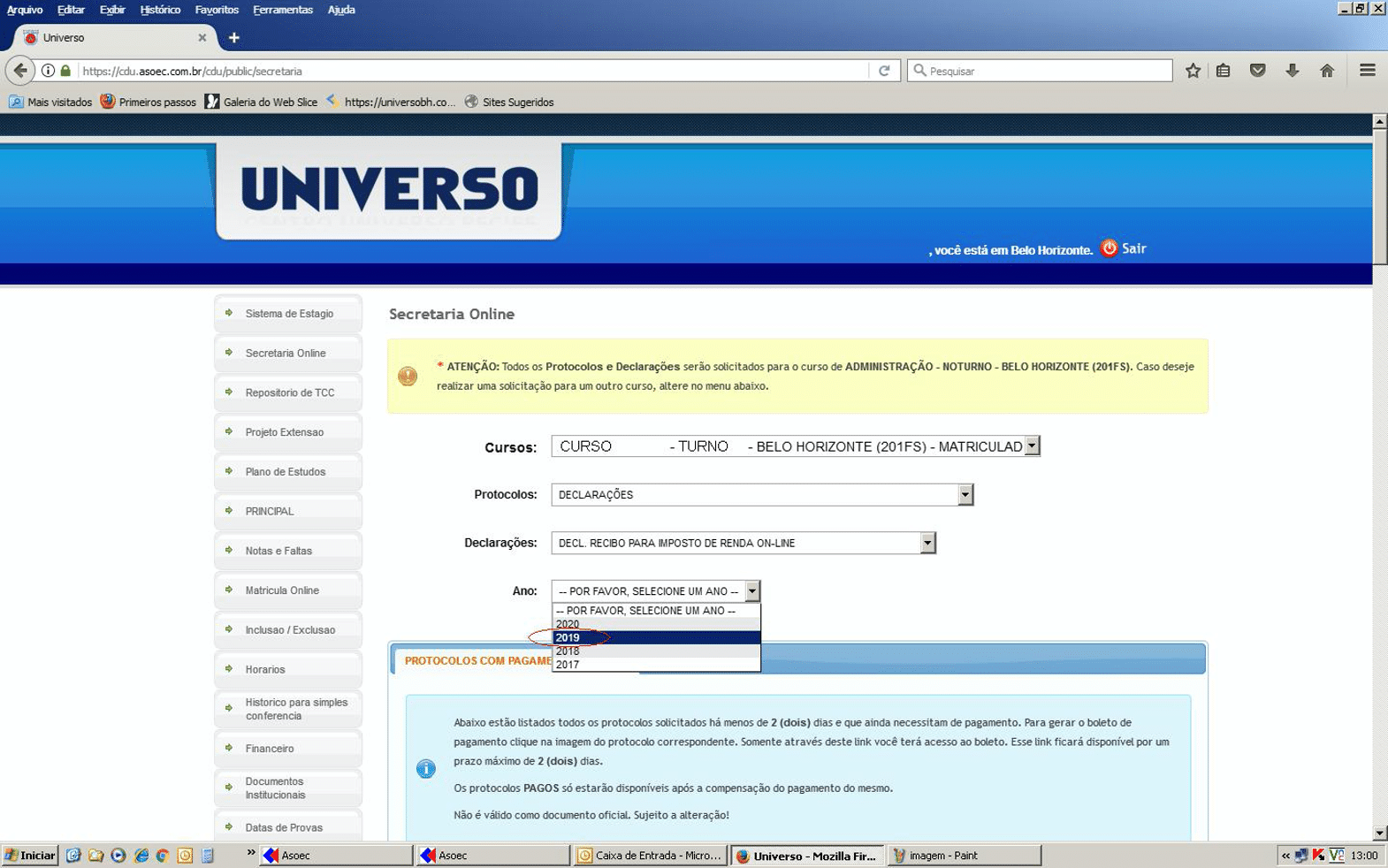Open Notas e Faltas sidebar item

coord(288,551)
